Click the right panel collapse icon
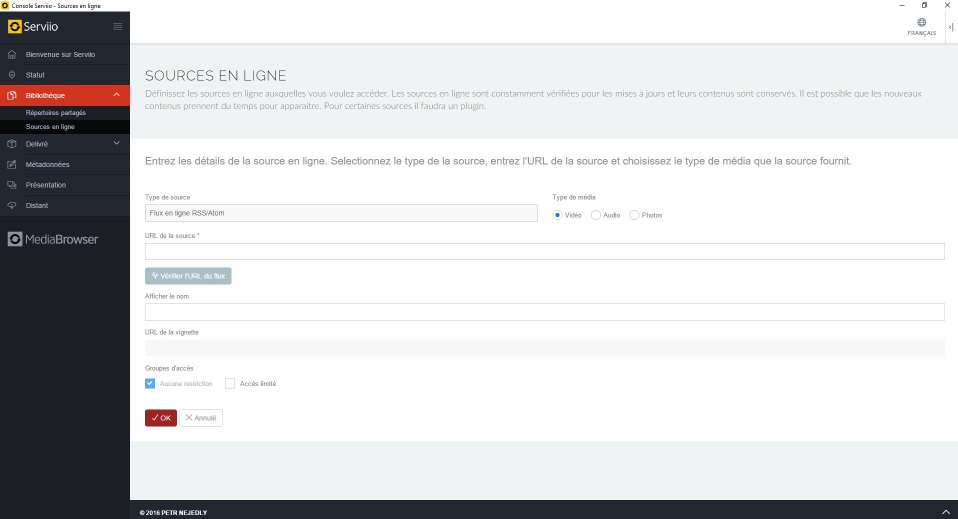958x519 pixels. 951,27
